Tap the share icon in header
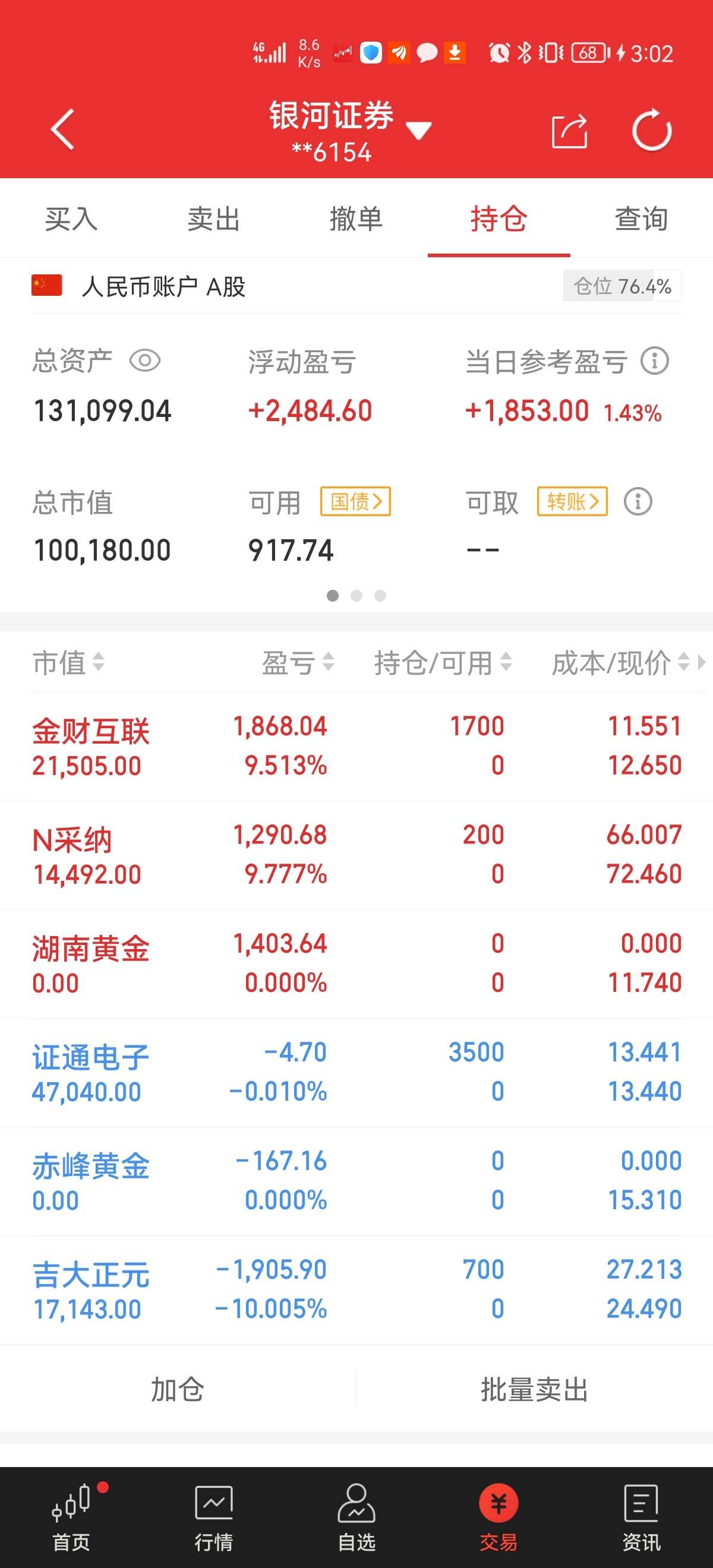 tap(569, 130)
